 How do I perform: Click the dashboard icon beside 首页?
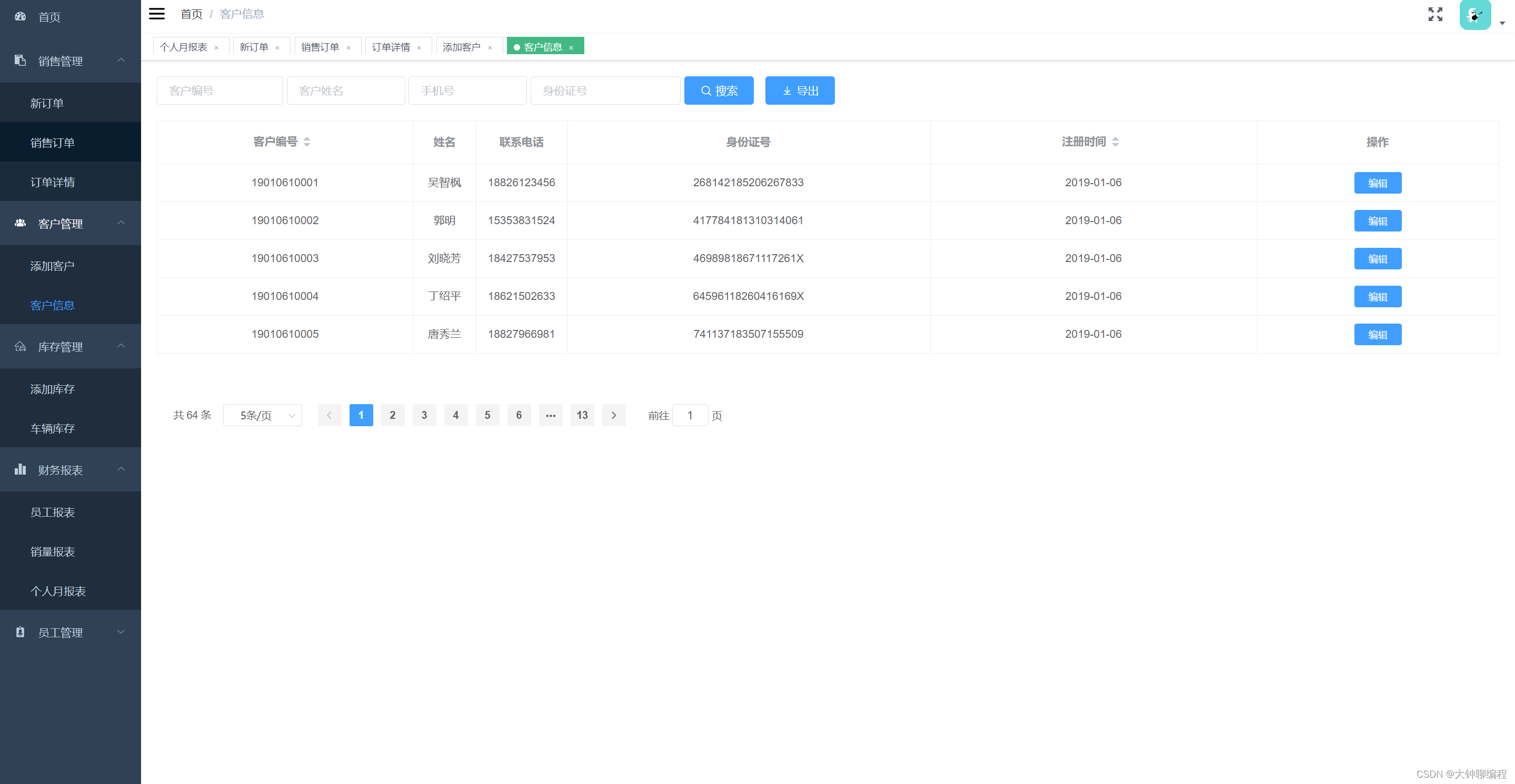(x=21, y=16)
